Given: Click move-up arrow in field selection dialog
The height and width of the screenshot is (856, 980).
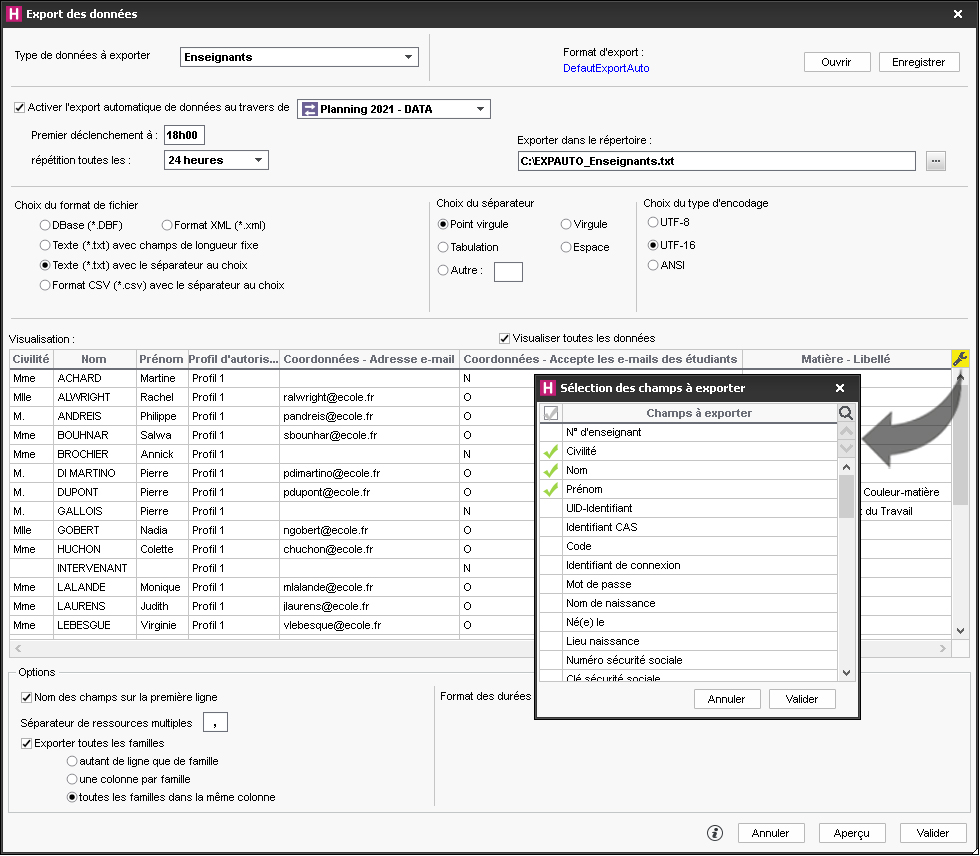Looking at the screenshot, I should [x=846, y=431].
